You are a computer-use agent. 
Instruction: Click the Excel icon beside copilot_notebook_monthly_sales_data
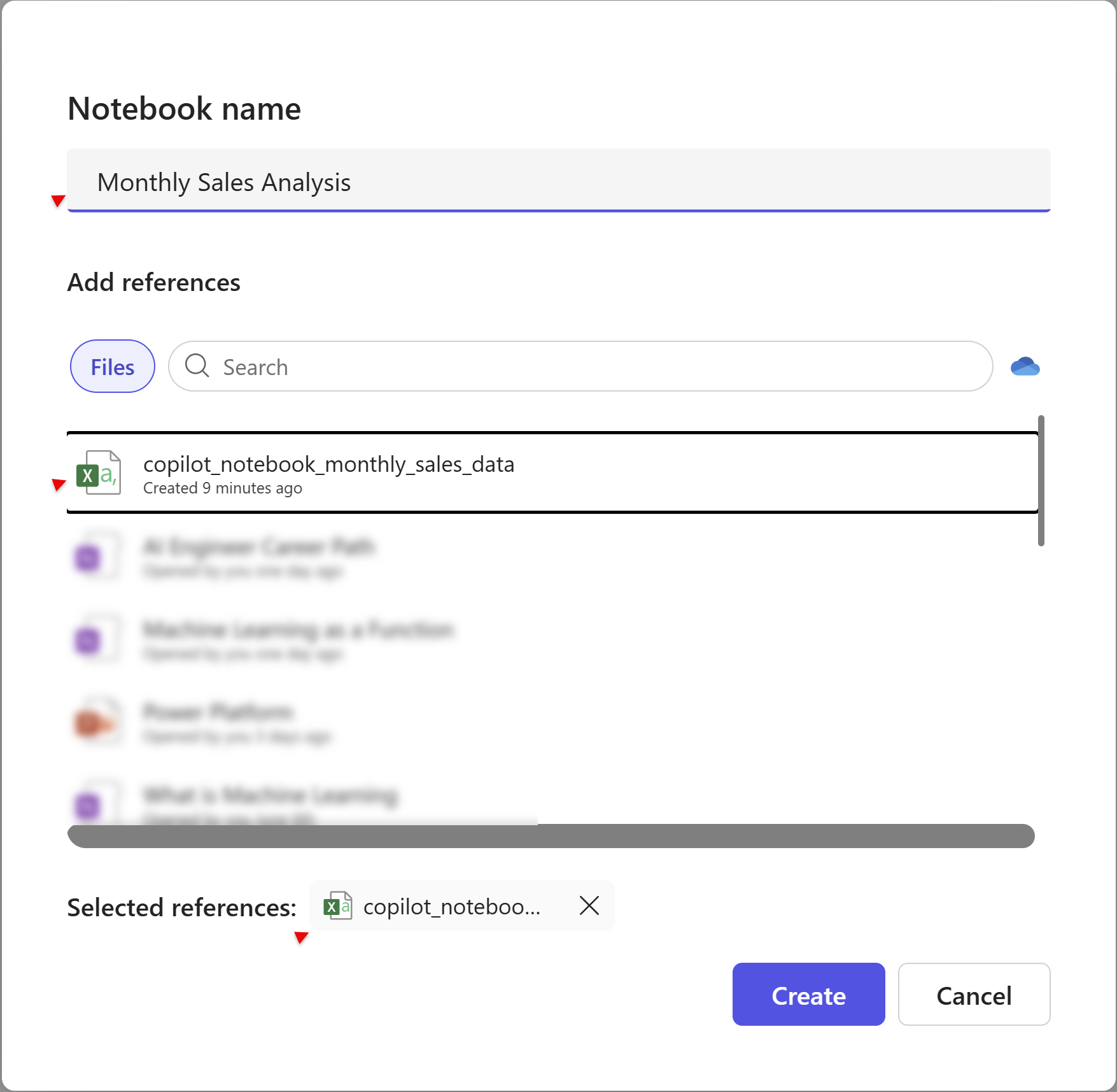tap(99, 474)
